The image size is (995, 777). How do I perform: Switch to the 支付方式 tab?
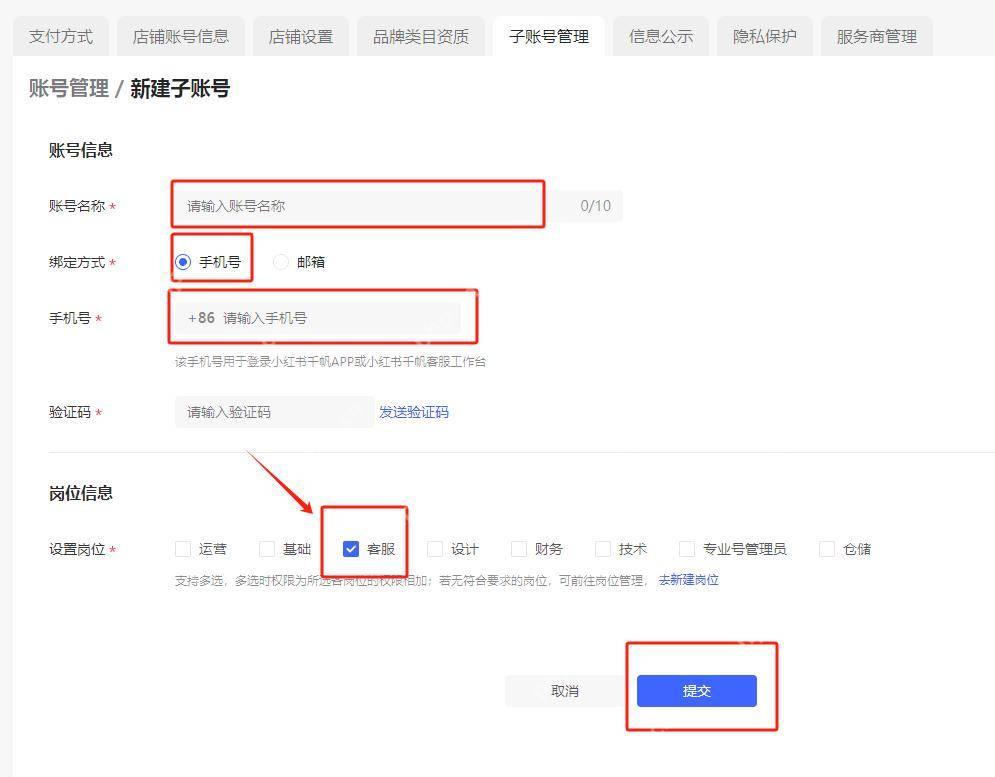[61, 37]
